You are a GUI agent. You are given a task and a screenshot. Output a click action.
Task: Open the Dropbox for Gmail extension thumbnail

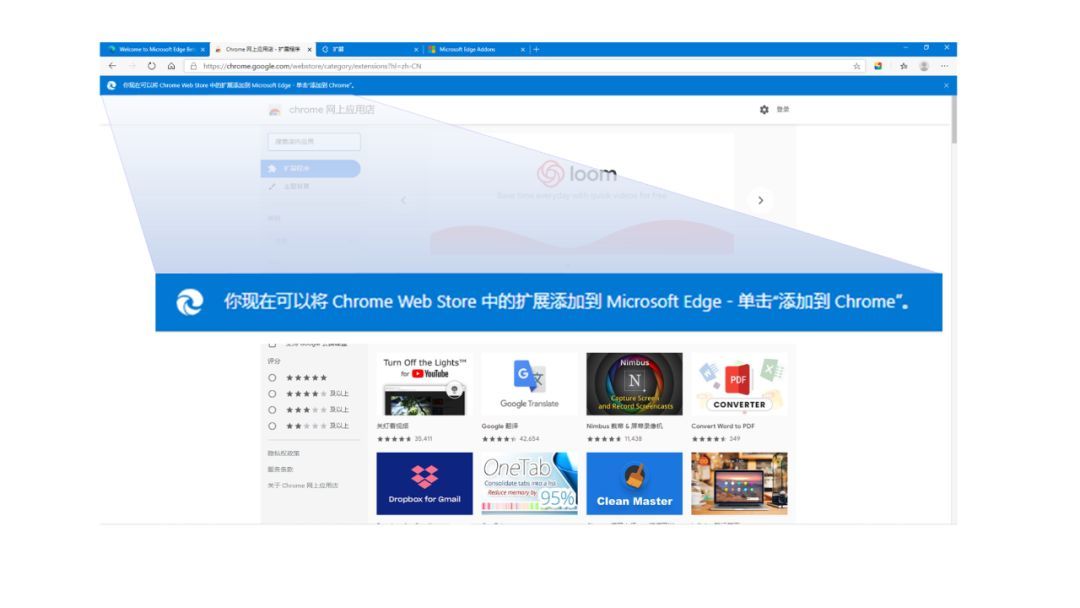point(424,483)
